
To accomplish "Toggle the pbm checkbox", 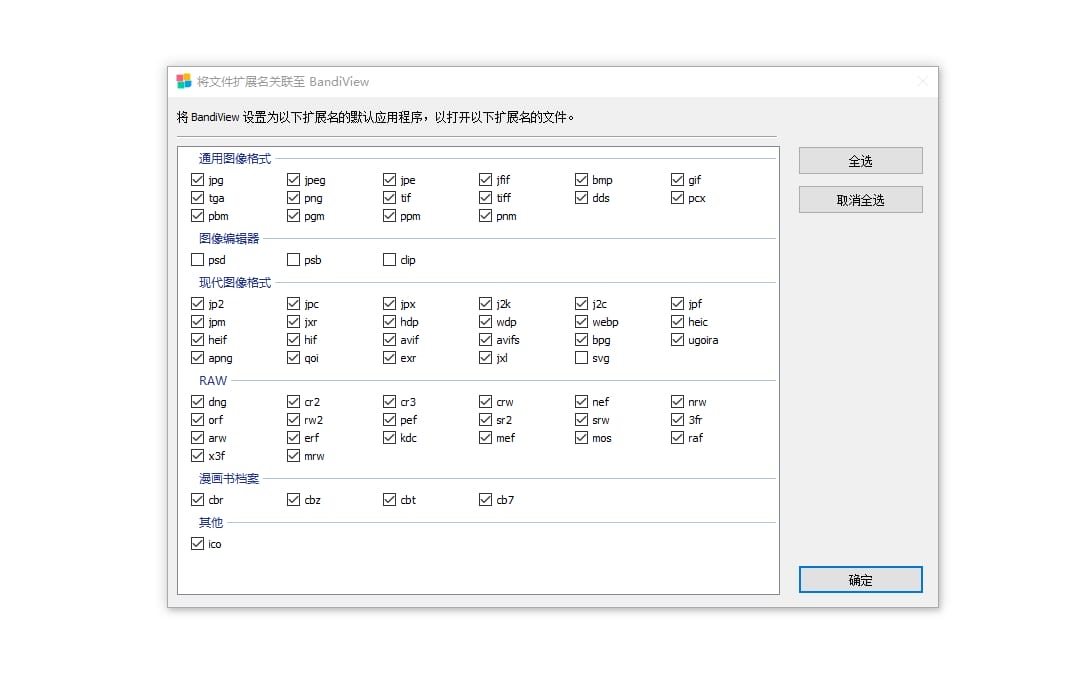I will tap(197, 216).
